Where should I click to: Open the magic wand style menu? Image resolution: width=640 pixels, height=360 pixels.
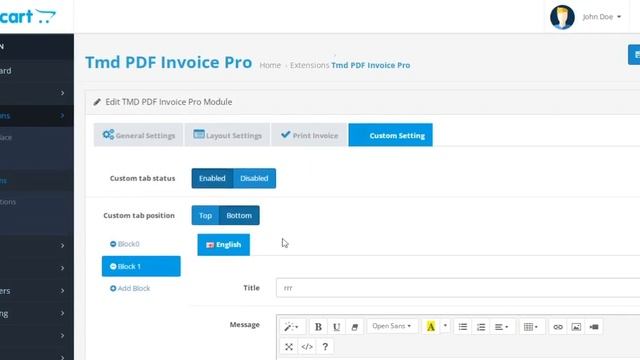tap(291, 327)
